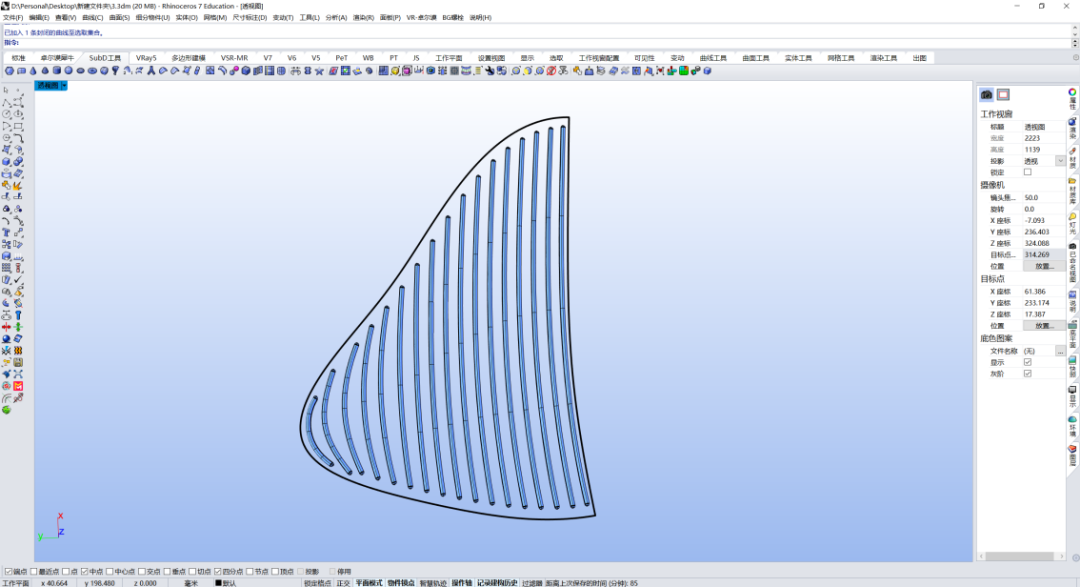Toggle 四分点 quadrant osnap checkbox
This screenshot has height=587, width=1080.
(x=217, y=571)
